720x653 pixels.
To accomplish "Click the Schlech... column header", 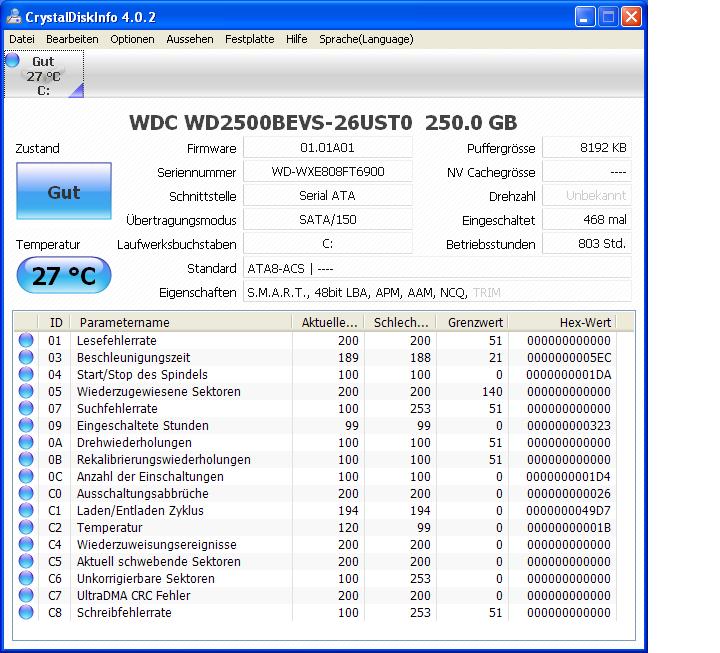I will pyautogui.click(x=400, y=322).
